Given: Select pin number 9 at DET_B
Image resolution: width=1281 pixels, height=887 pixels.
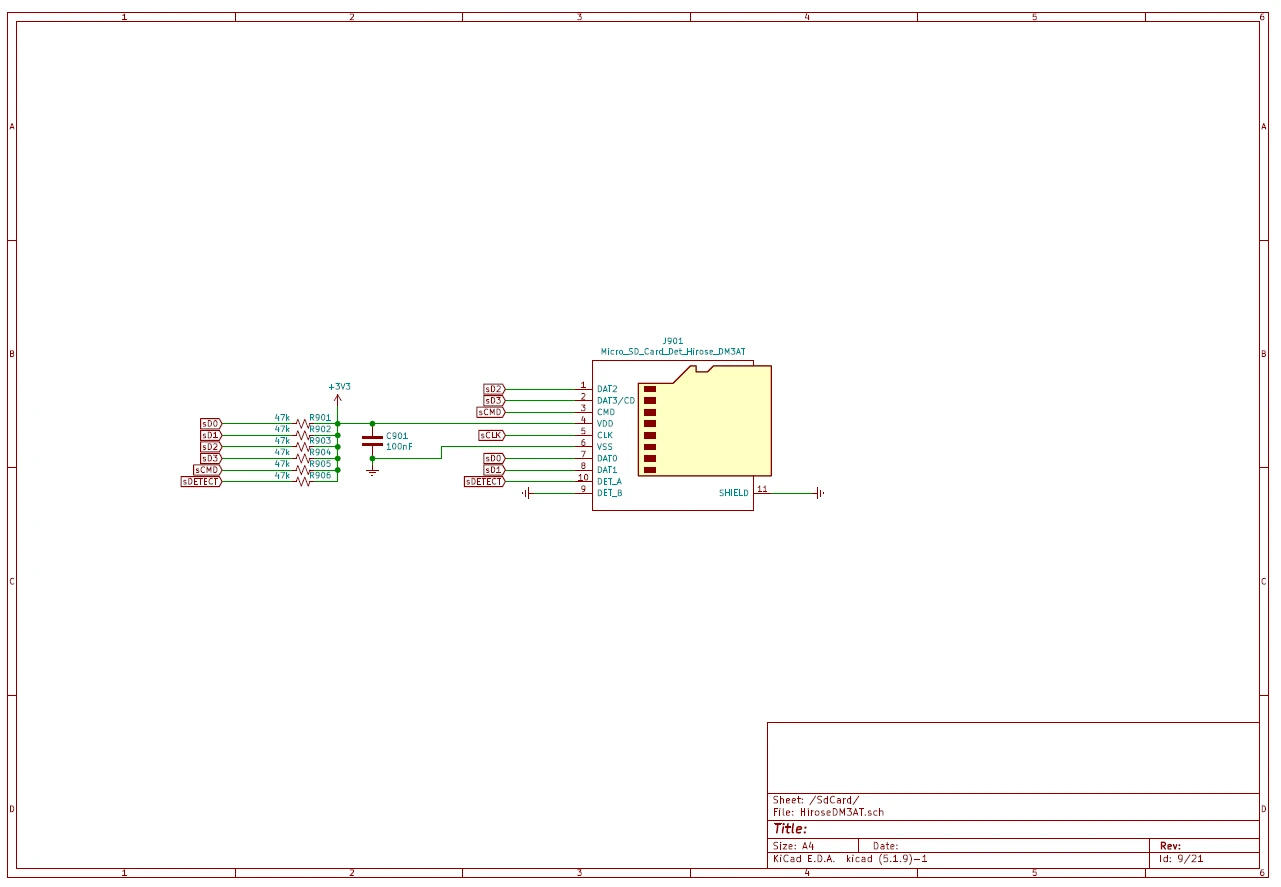Looking at the screenshot, I should click(x=583, y=489).
